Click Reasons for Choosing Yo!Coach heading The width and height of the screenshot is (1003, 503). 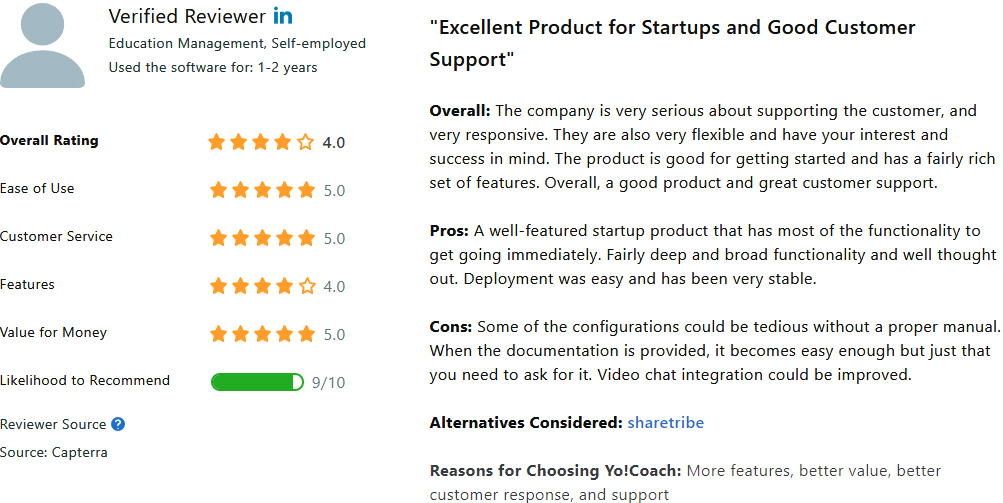click(556, 471)
